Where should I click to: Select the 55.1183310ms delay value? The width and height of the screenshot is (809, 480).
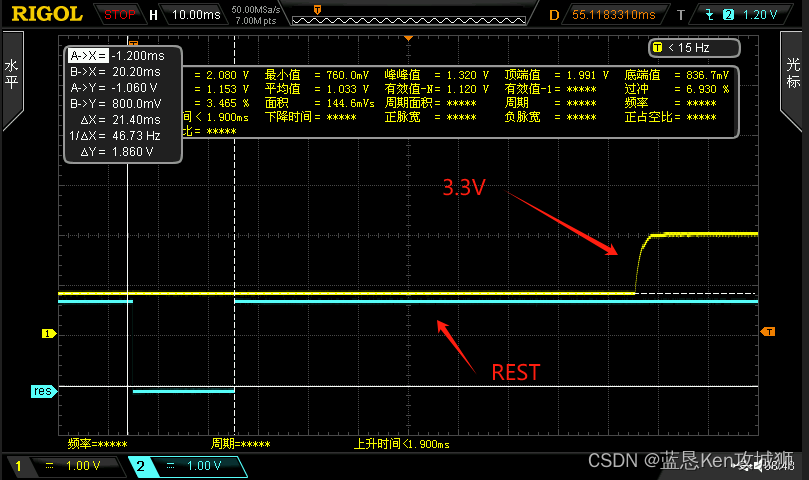613,15
